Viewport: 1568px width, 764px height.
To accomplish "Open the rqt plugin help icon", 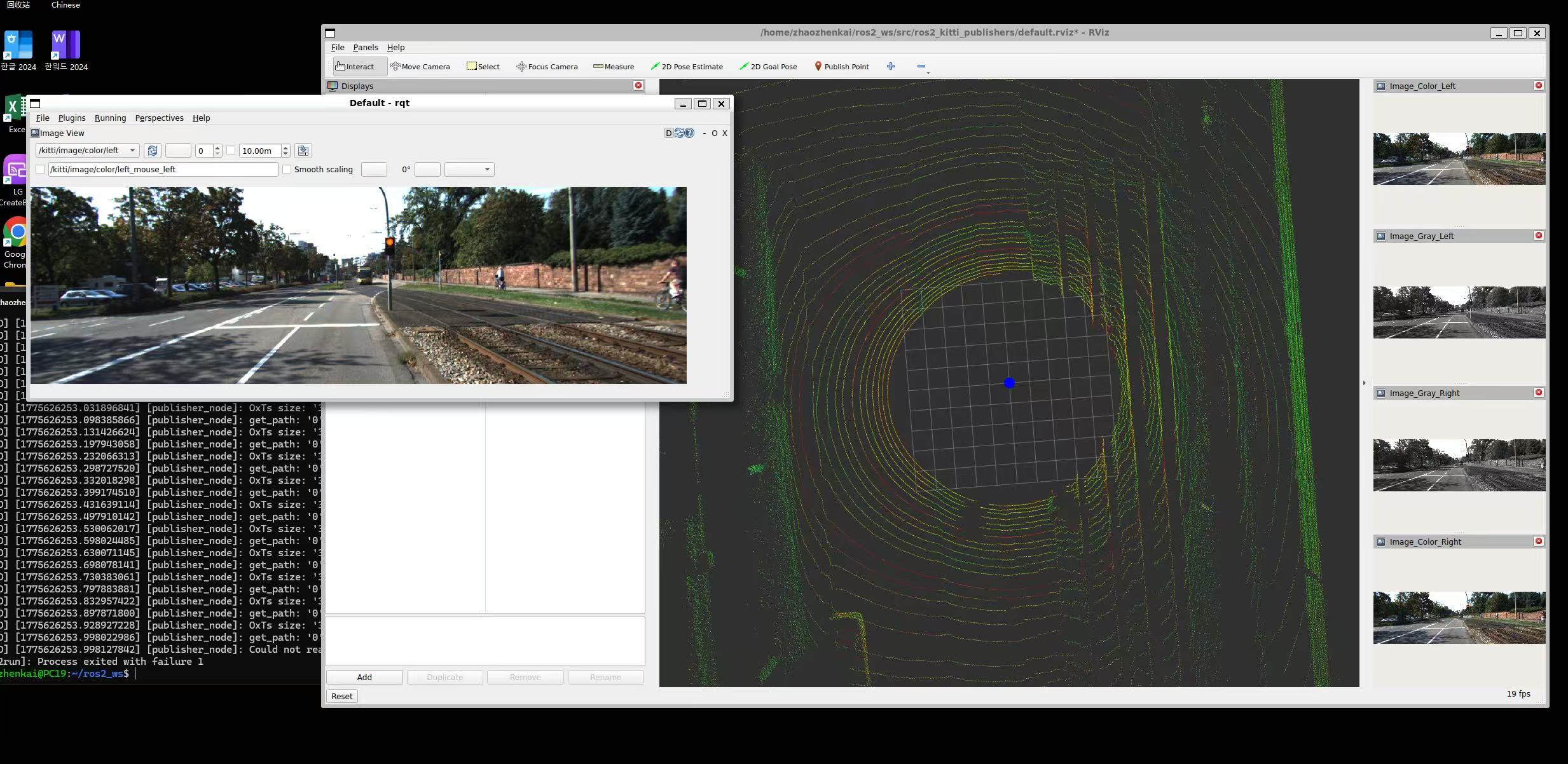I will [689, 133].
